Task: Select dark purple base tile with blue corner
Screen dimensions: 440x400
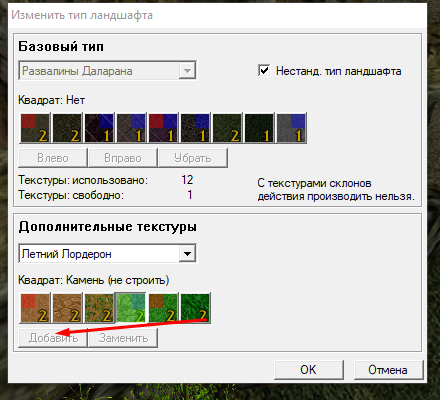Action: pyautogui.click(x=99, y=128)
